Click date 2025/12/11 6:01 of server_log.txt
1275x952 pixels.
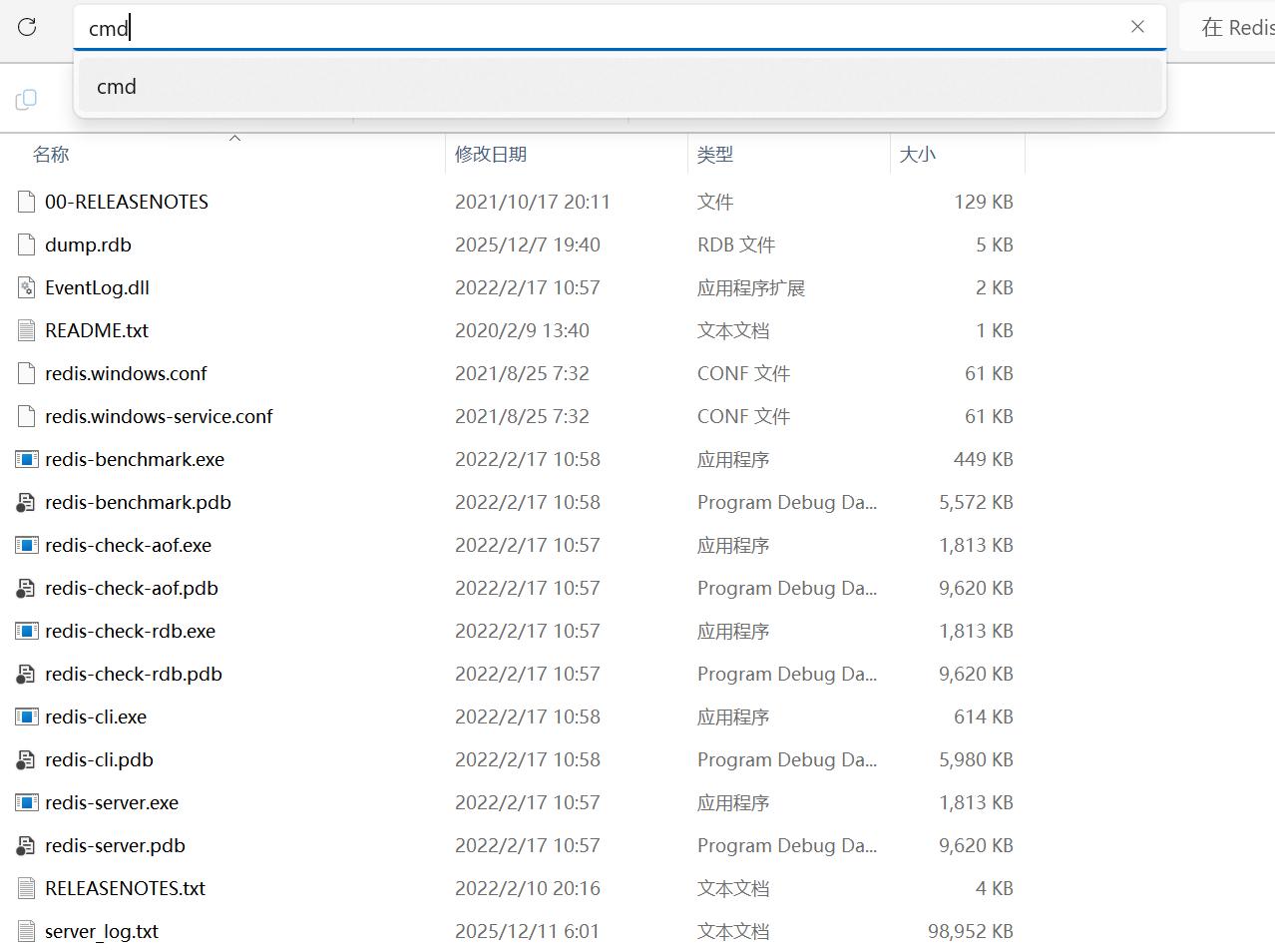(527, 931)
